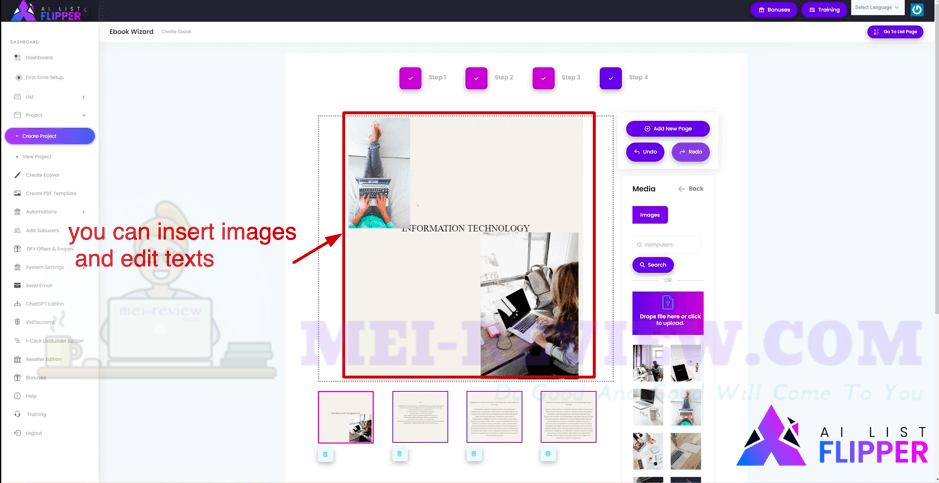Delete the second page thumbnail
This screenshot has width=939, height=483.
click(399, 454)
